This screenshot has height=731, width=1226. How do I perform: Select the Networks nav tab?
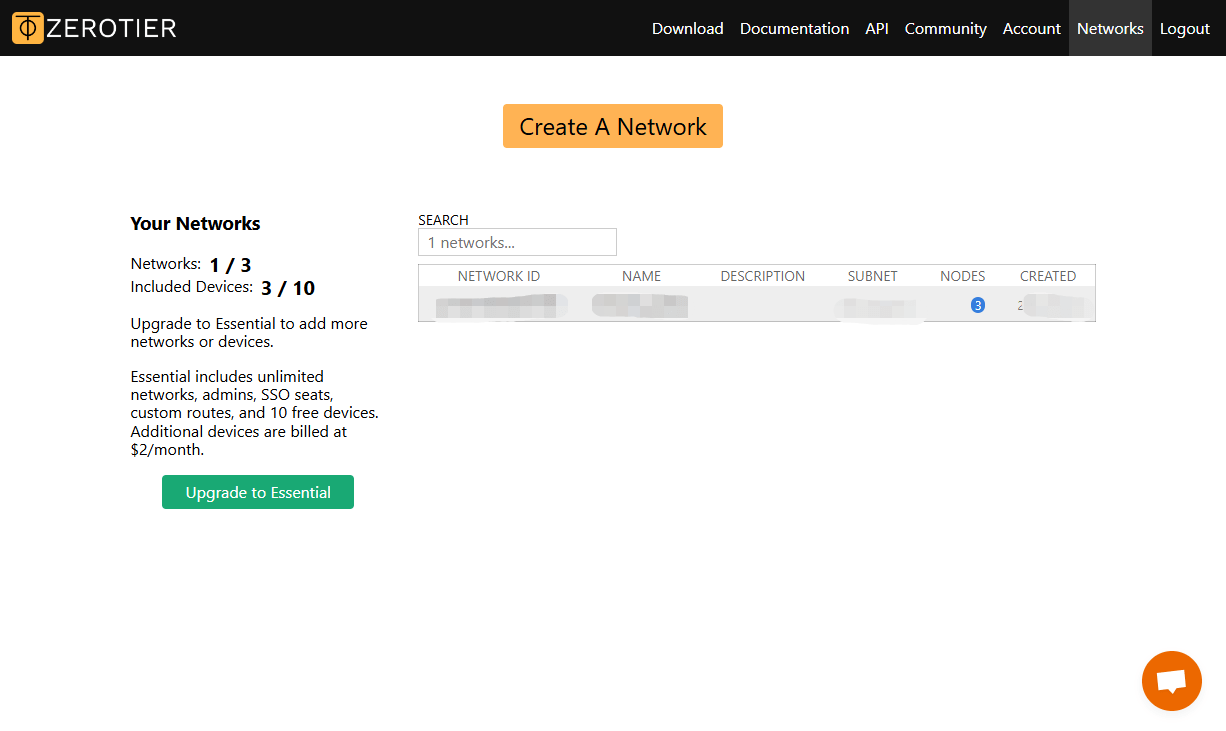(1110, 28)
